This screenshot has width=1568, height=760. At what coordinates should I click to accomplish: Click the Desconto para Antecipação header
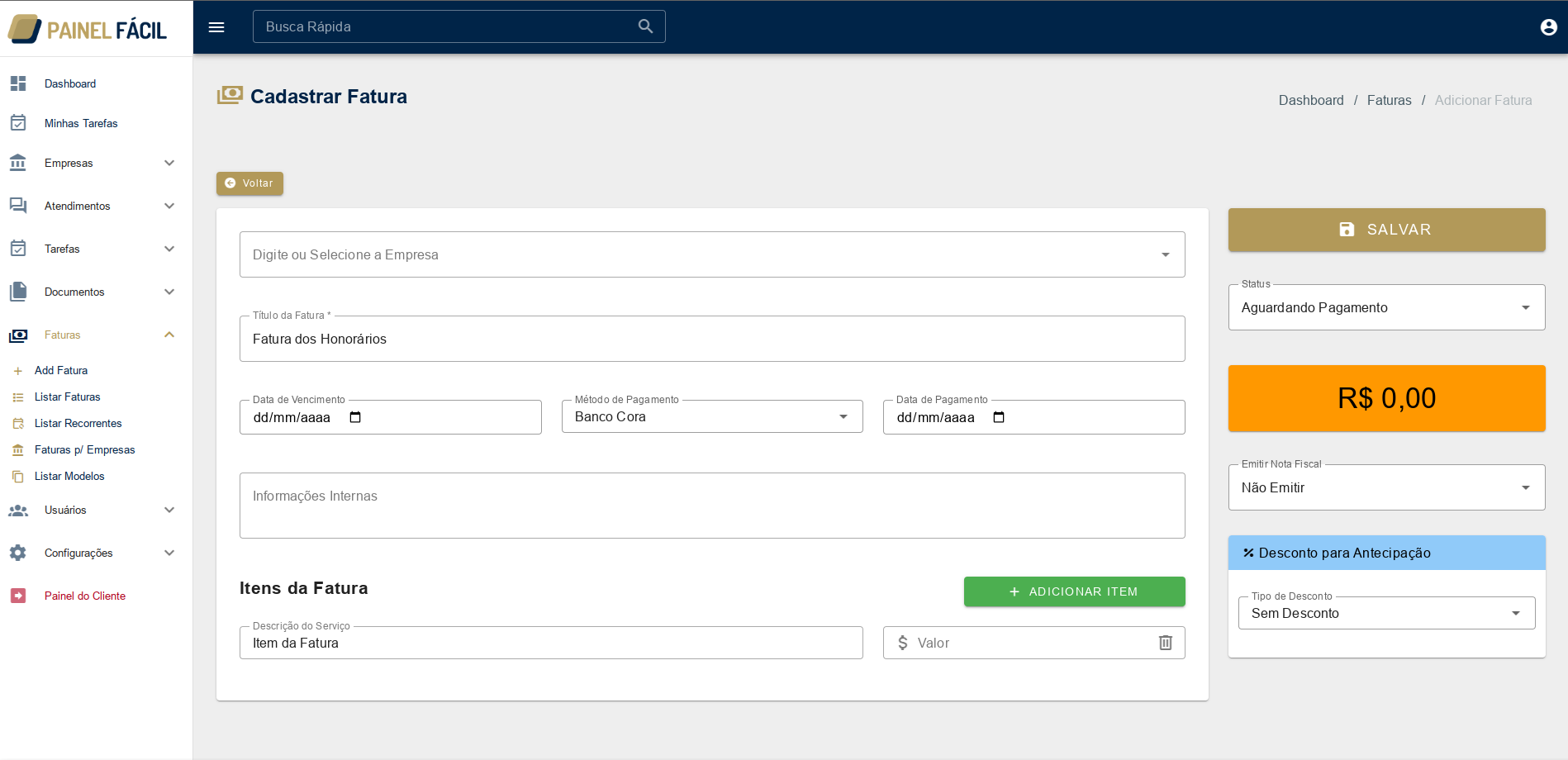pyautogui.click(x=1386, y=553)
